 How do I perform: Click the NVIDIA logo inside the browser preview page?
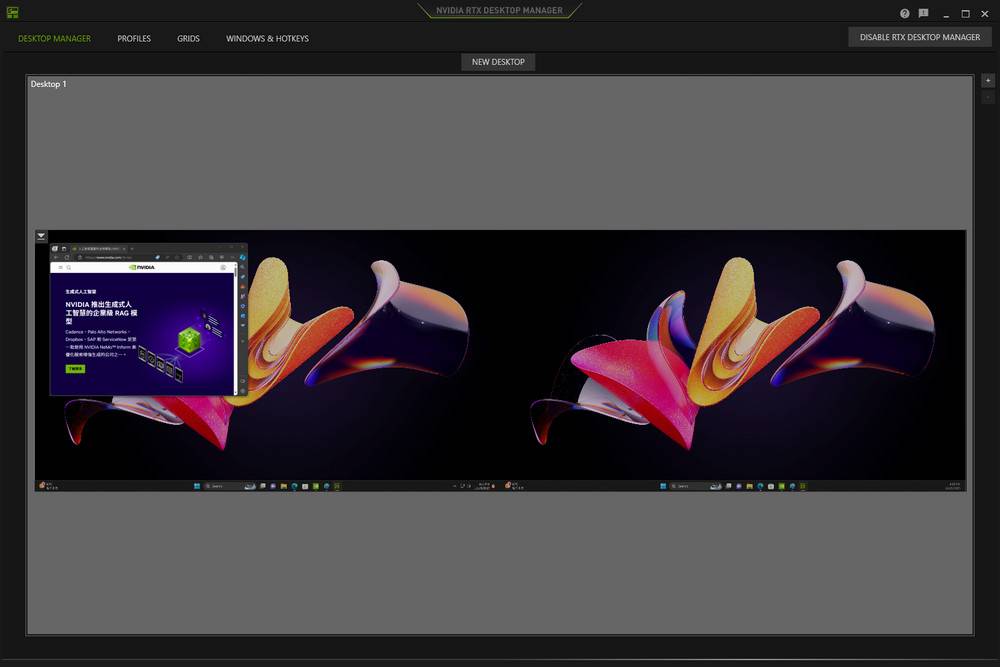pos(142,267)
